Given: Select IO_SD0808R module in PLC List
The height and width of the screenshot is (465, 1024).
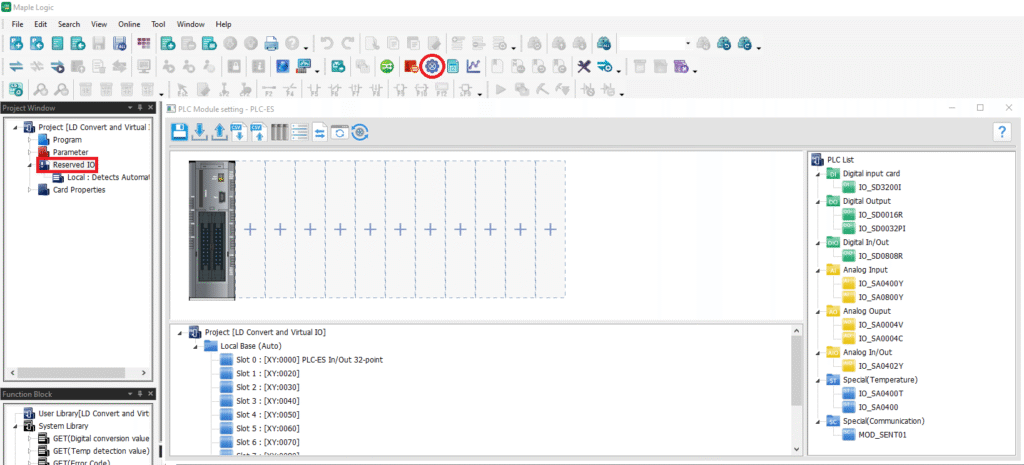Looking at the screenshot, I should [x=881, y=256].
